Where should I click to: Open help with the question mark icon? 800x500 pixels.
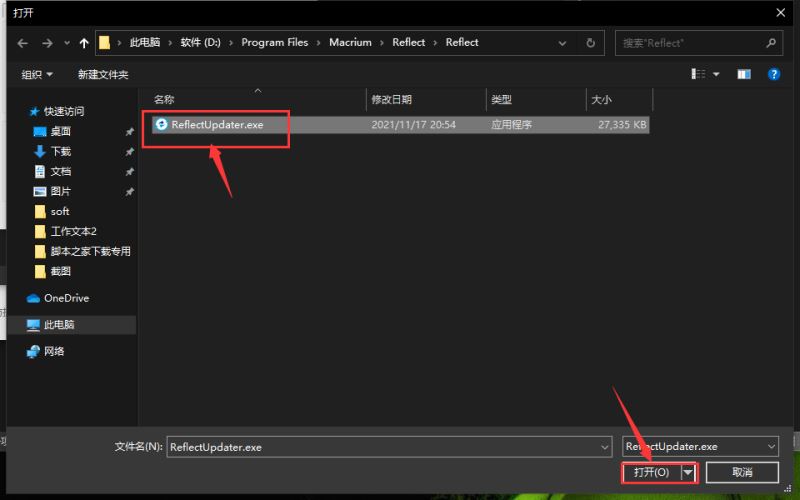(773, 74)
